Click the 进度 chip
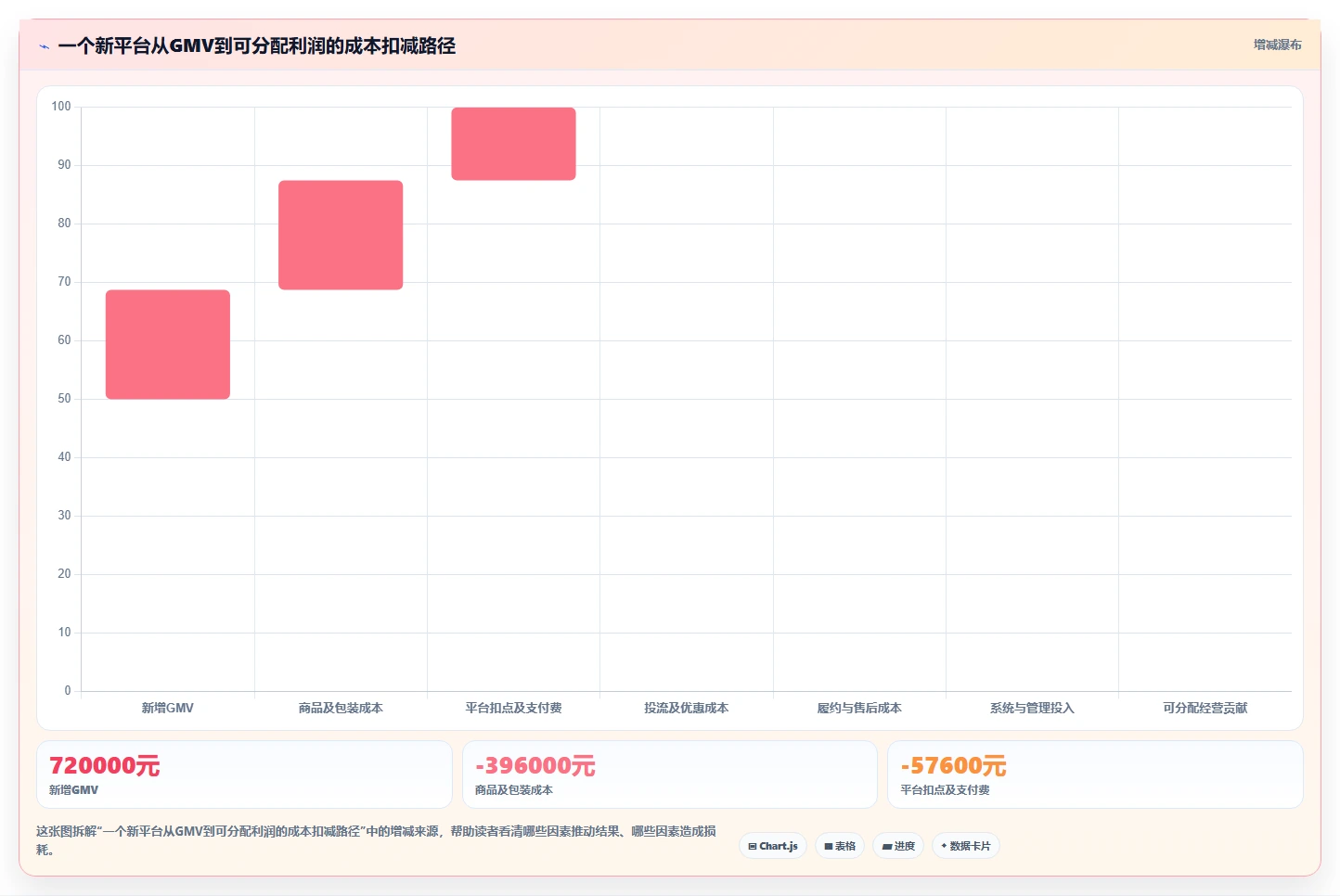1340x896 pixels. tap(898, 846)
